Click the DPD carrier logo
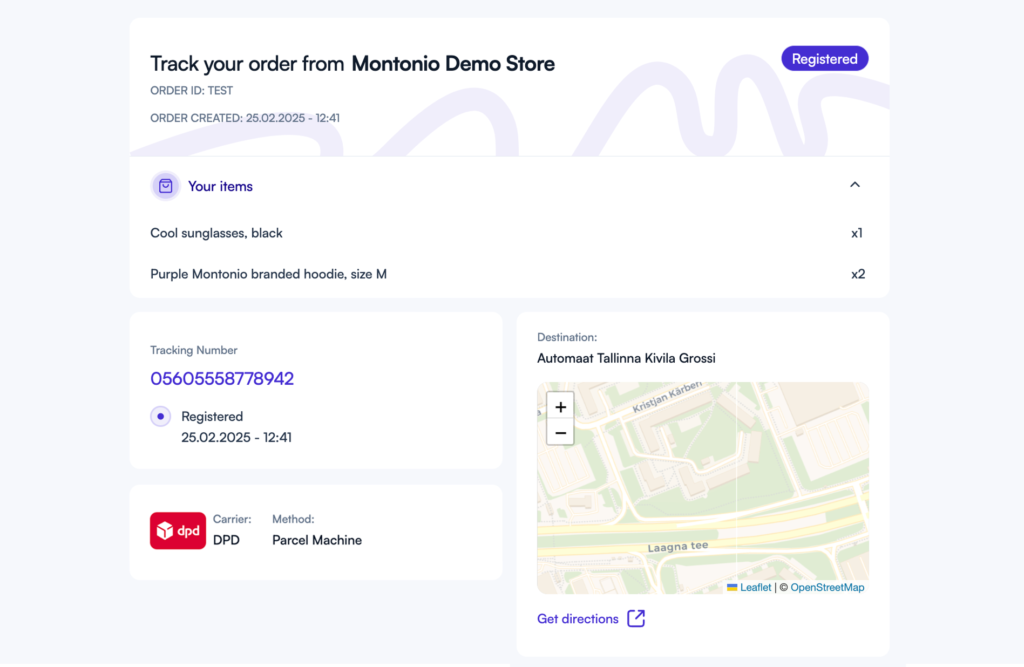The image size is (1024, 667). [178, 530]
